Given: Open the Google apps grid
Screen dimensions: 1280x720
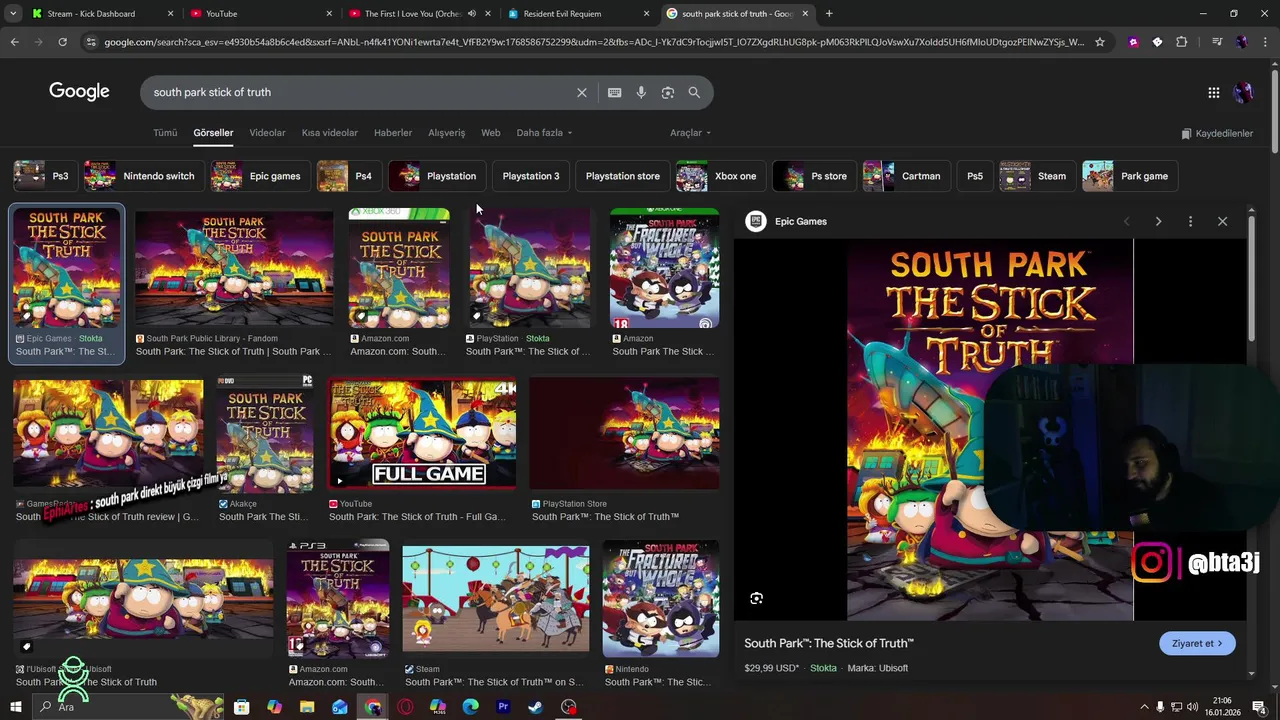Looking at the screenshot, I should 1214,92.
